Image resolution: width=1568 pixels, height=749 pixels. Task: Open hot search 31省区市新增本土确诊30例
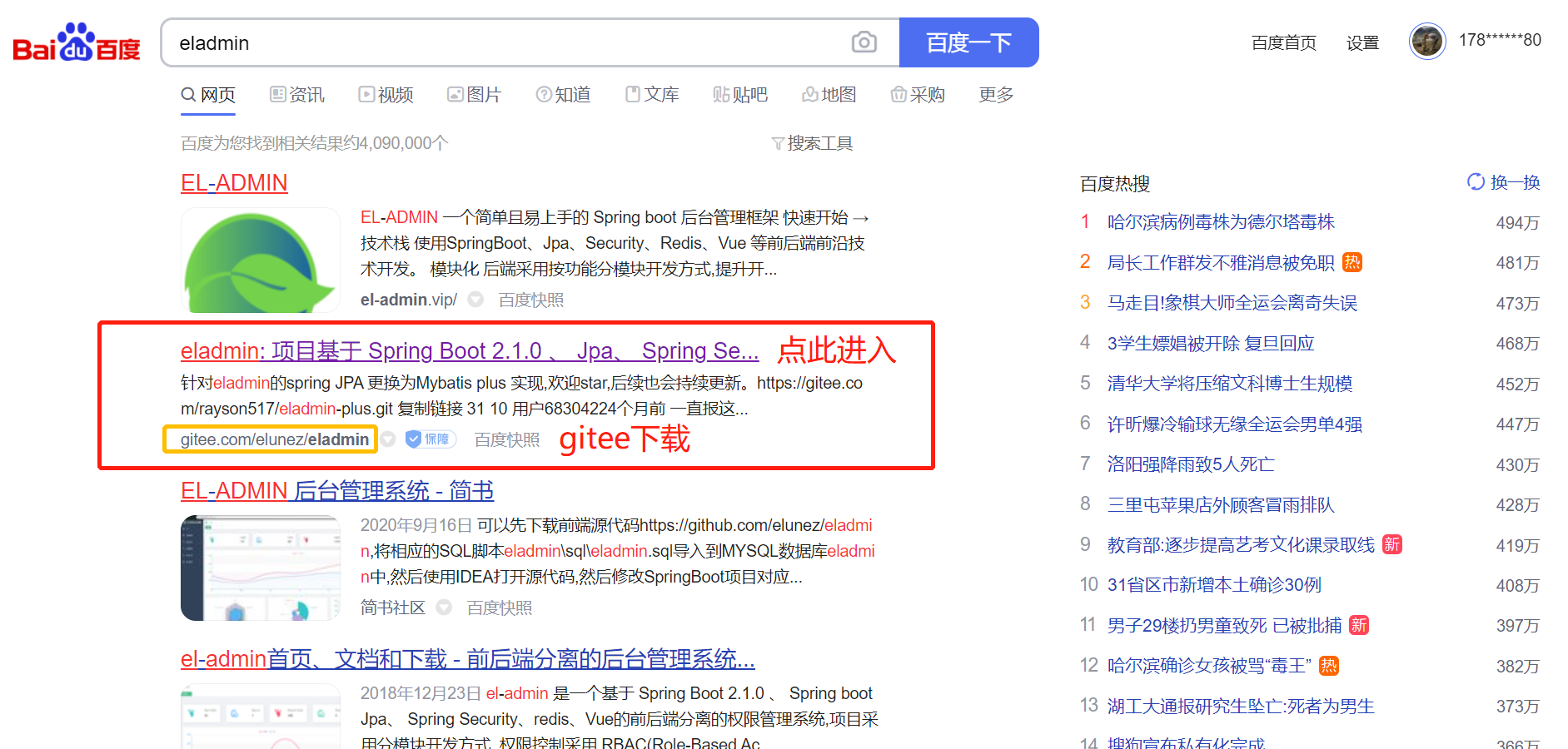tap(1214, 585)
